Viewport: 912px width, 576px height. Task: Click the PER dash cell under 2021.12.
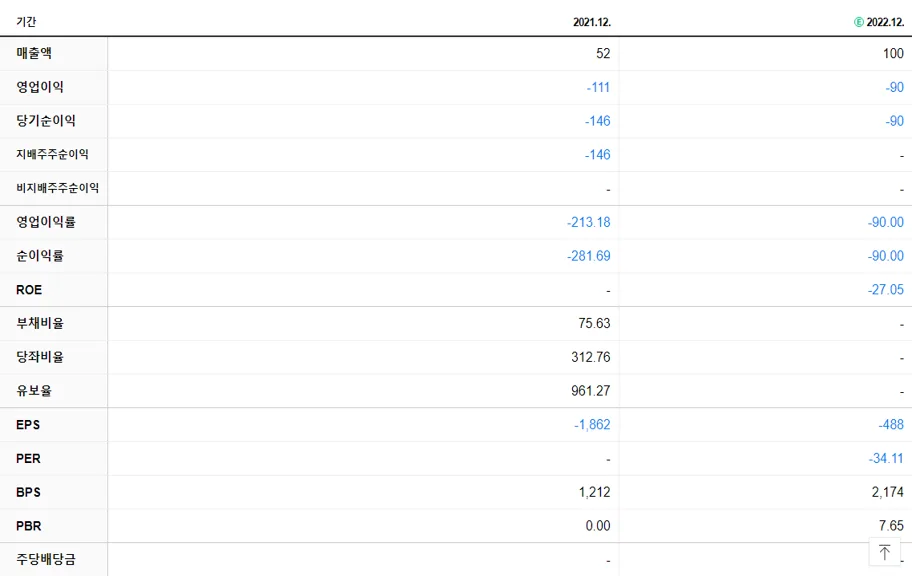(608, 459)
